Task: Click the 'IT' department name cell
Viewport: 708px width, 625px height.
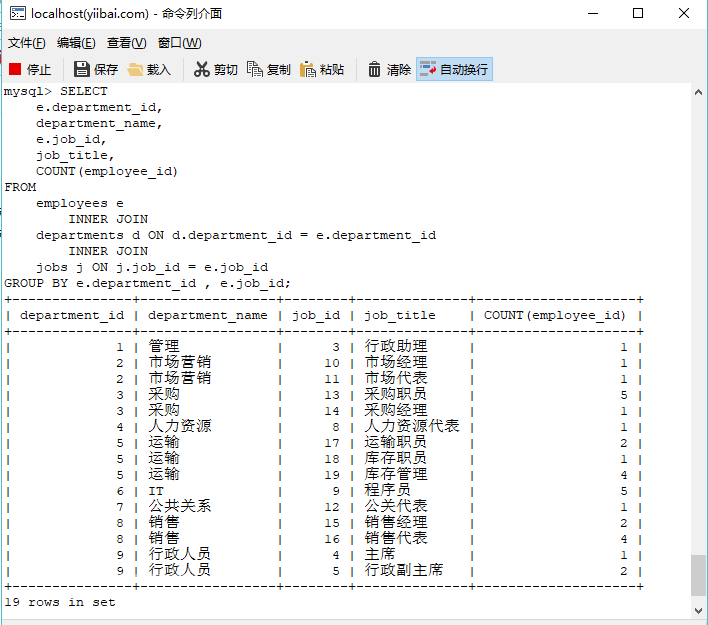Action: [156, 491]
